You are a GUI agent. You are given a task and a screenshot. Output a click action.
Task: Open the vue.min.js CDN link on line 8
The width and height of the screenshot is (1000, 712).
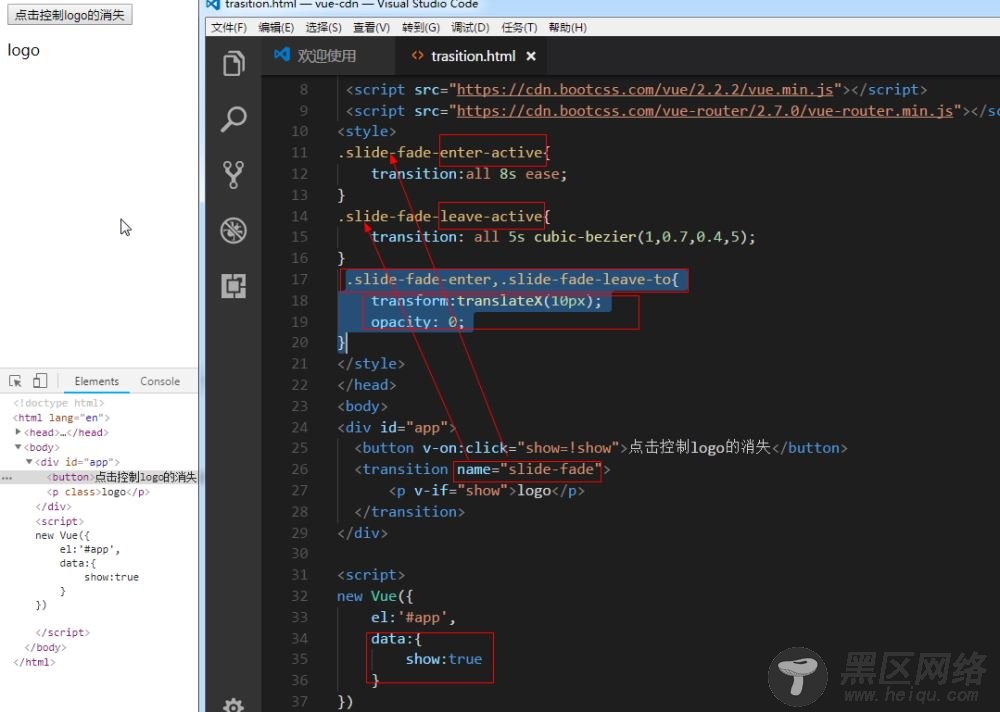[x=645, y=90]
